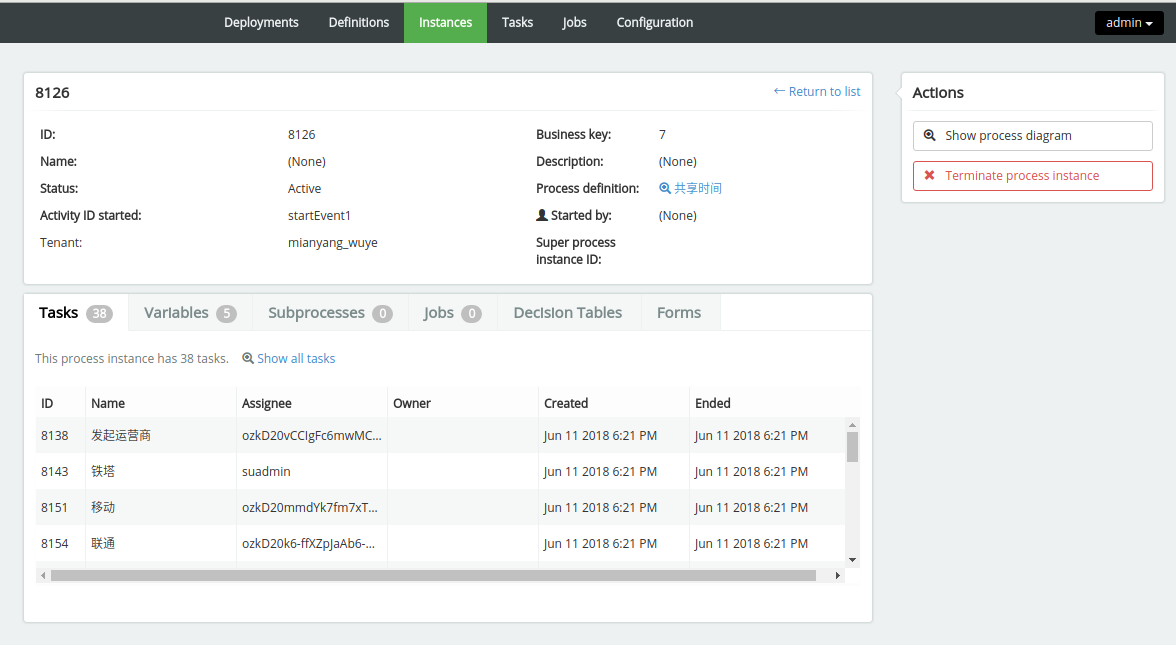
Task: Select the Instances navigation item
Action: pos(446,22)
